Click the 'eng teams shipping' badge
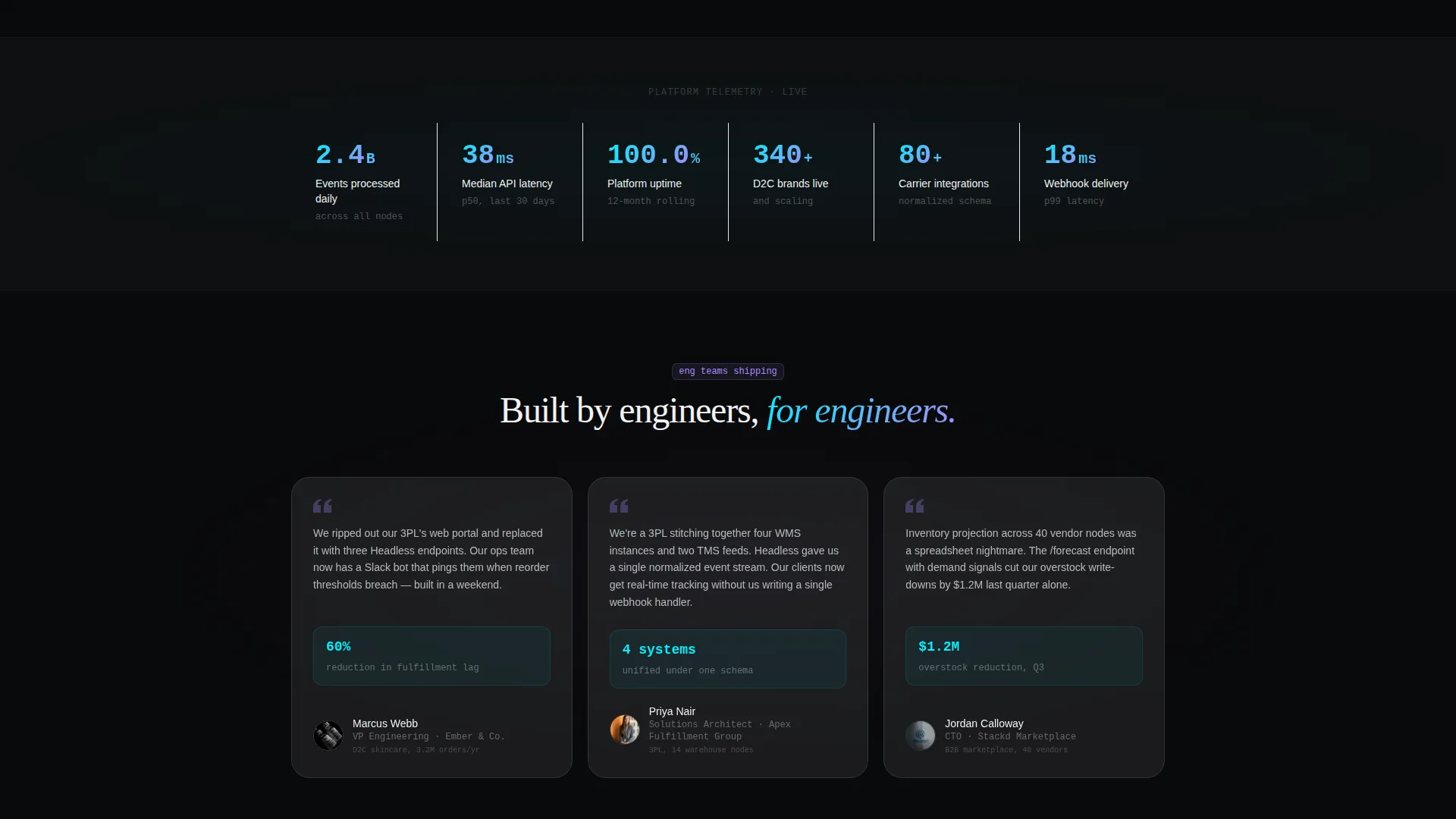 pos(728,372)
